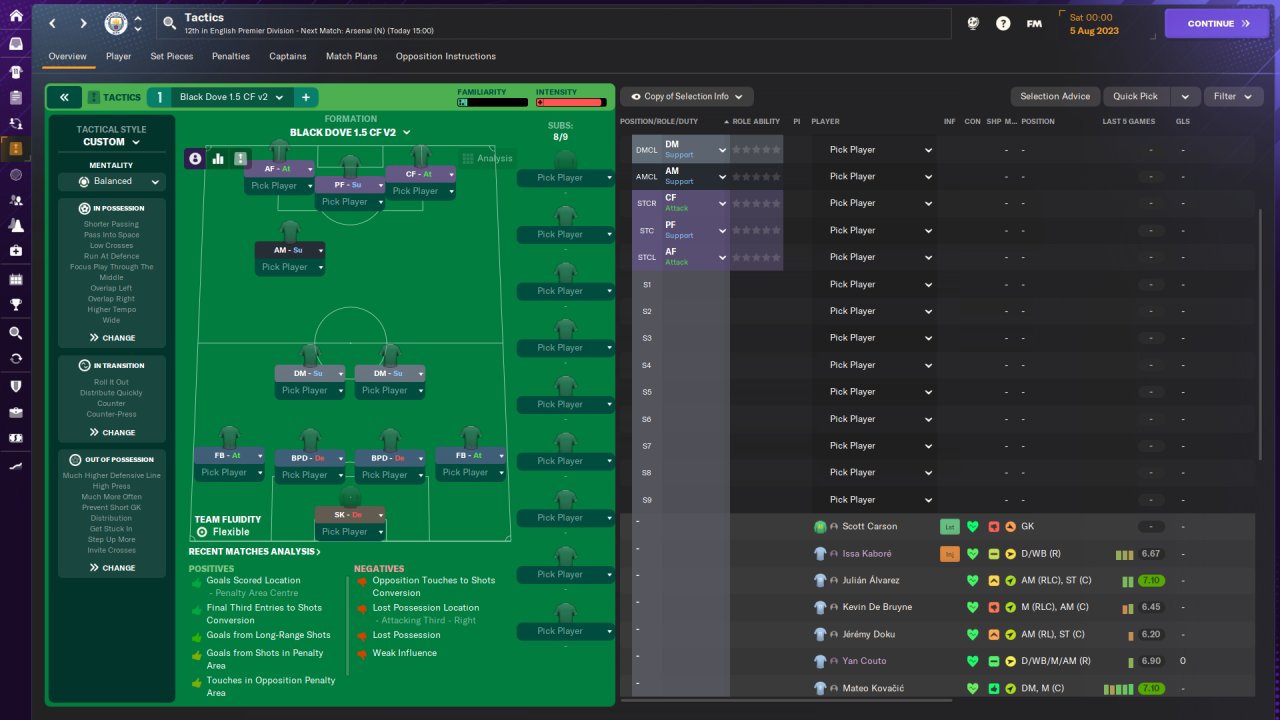Open the Penalties tab

click(x=231, y=56)
